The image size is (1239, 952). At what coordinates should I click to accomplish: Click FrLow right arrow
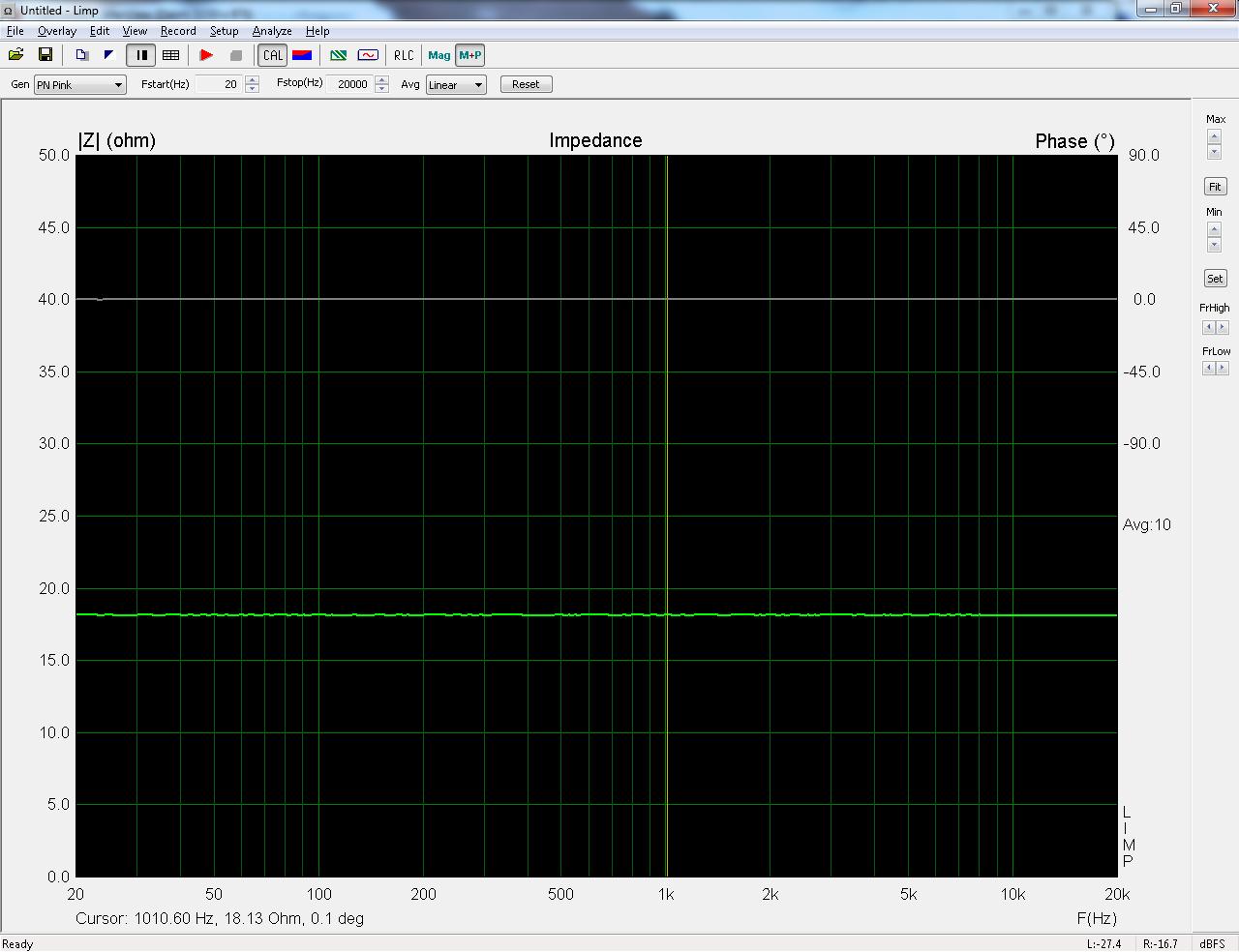pos(1223,369)
